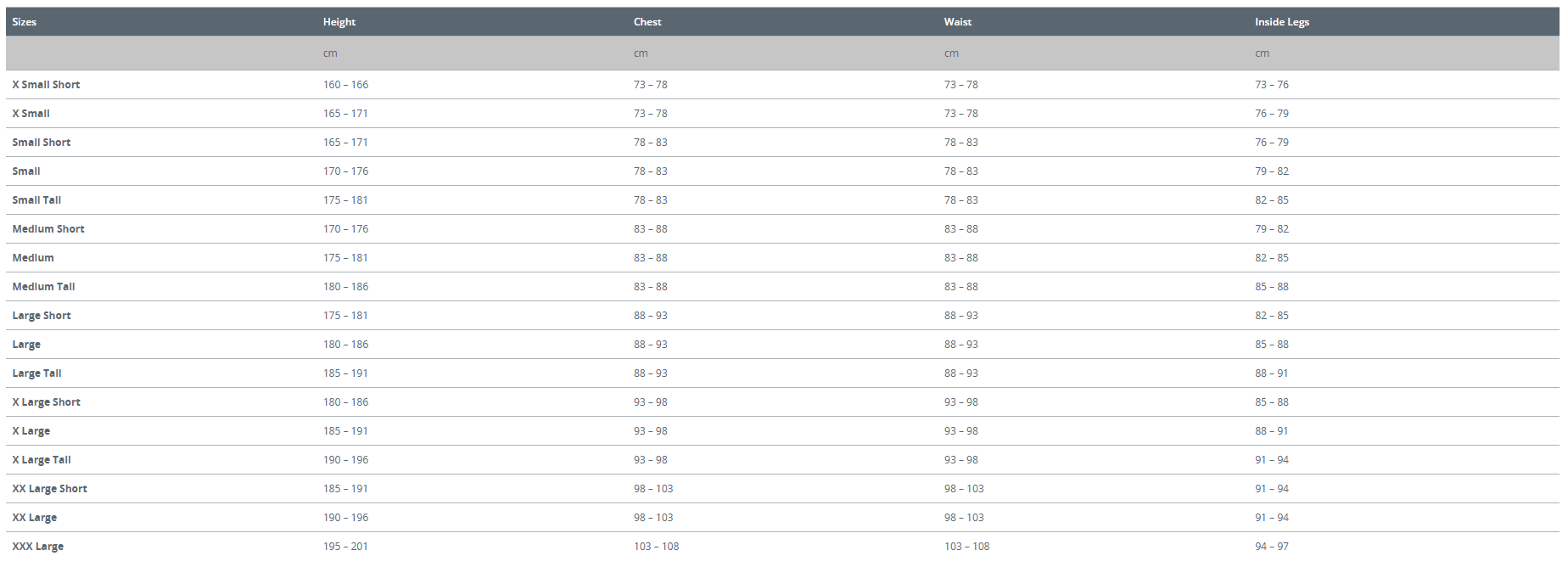The image size is (1568, 567).
Task: Select the Medium Tall size label
Action: click(x=43, y=287)
